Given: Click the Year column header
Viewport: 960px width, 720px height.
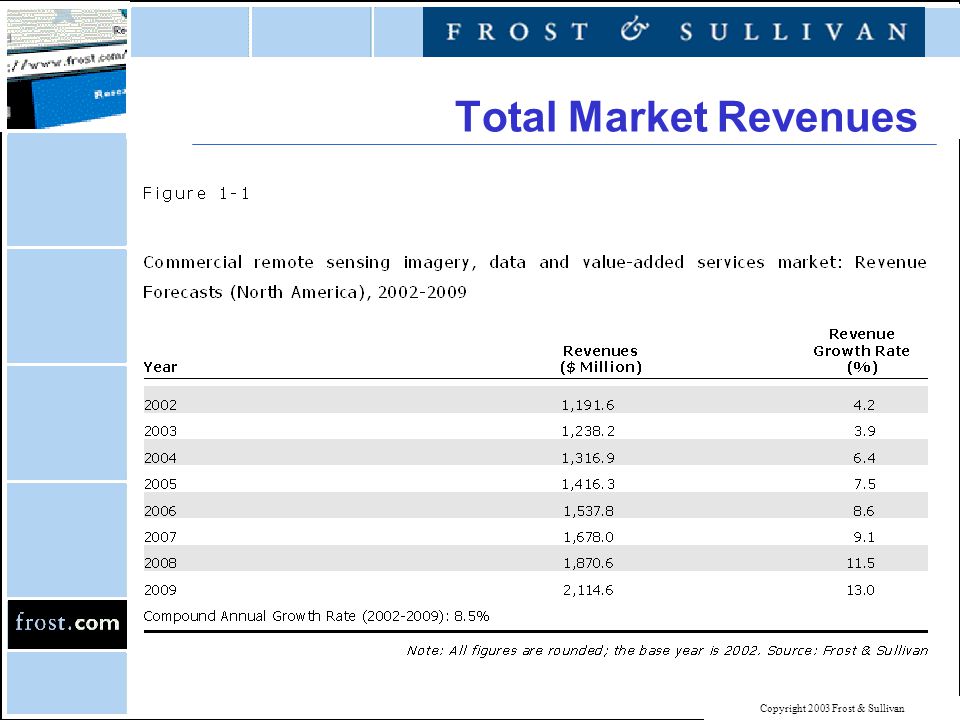Looking at the screenshot, I should (160, 367).
